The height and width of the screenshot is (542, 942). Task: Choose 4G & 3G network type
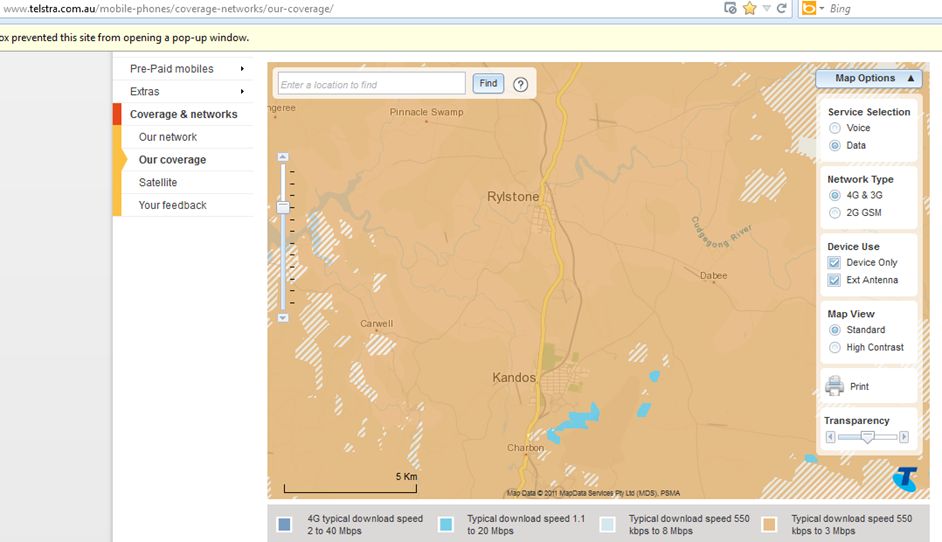[x=834, y=195]
